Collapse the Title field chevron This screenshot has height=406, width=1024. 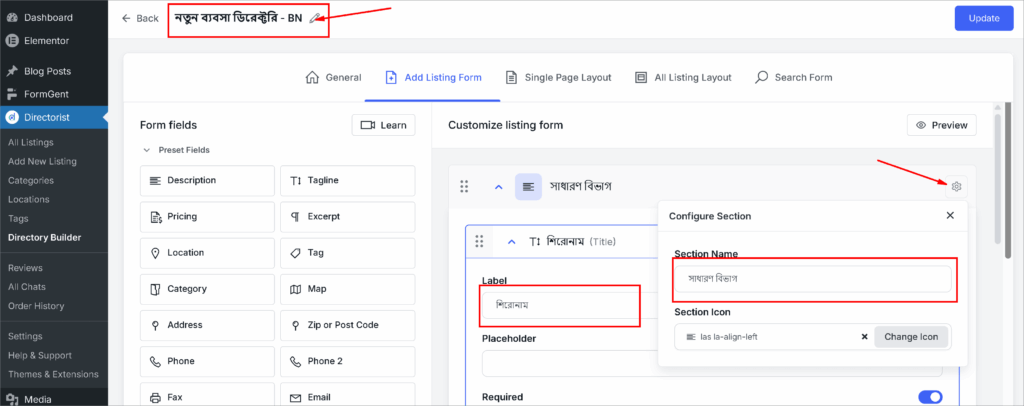click(511, 241)
